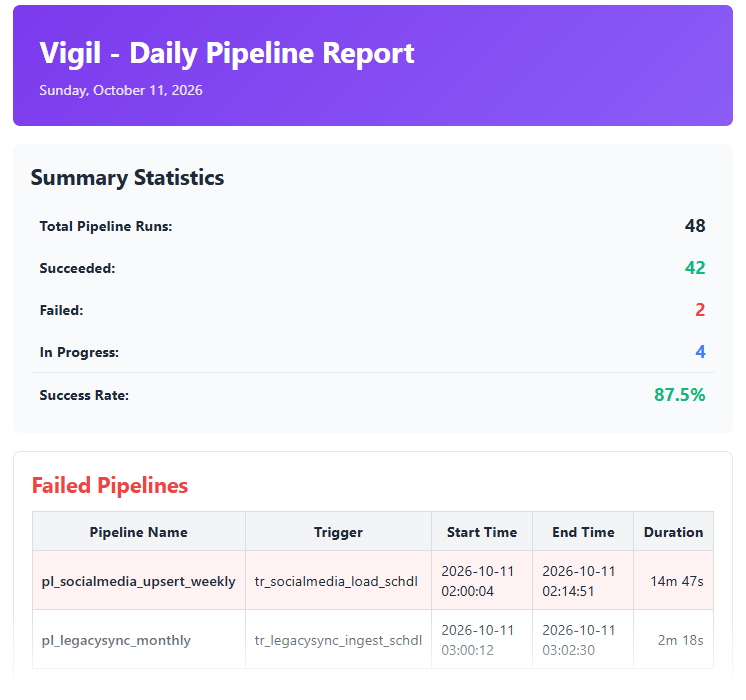Click end time 2026-10-11 02:14:51
Viewport: 746px width, 700px height.
click(579, 581)
